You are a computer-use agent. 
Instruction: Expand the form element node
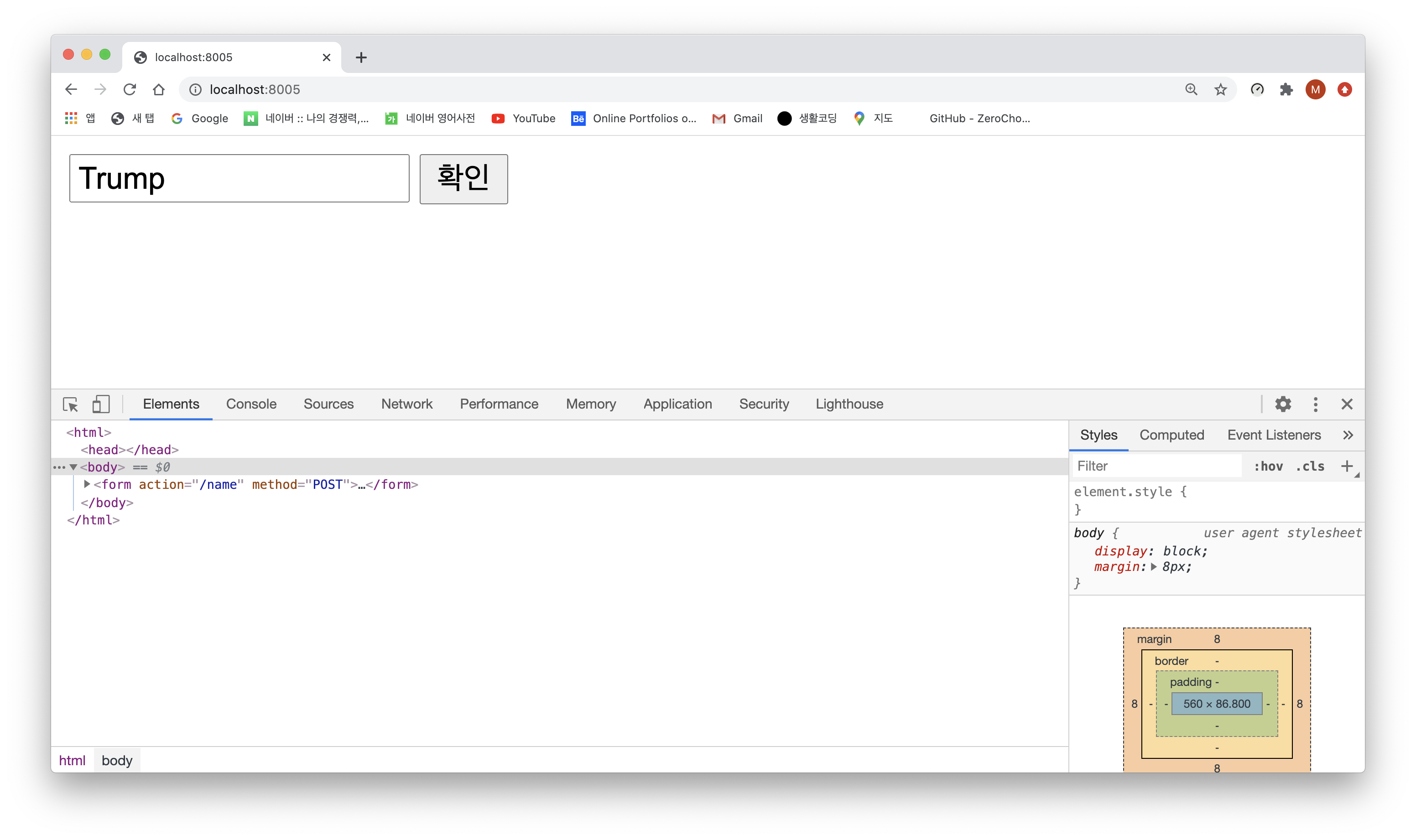tap(87, 485)
